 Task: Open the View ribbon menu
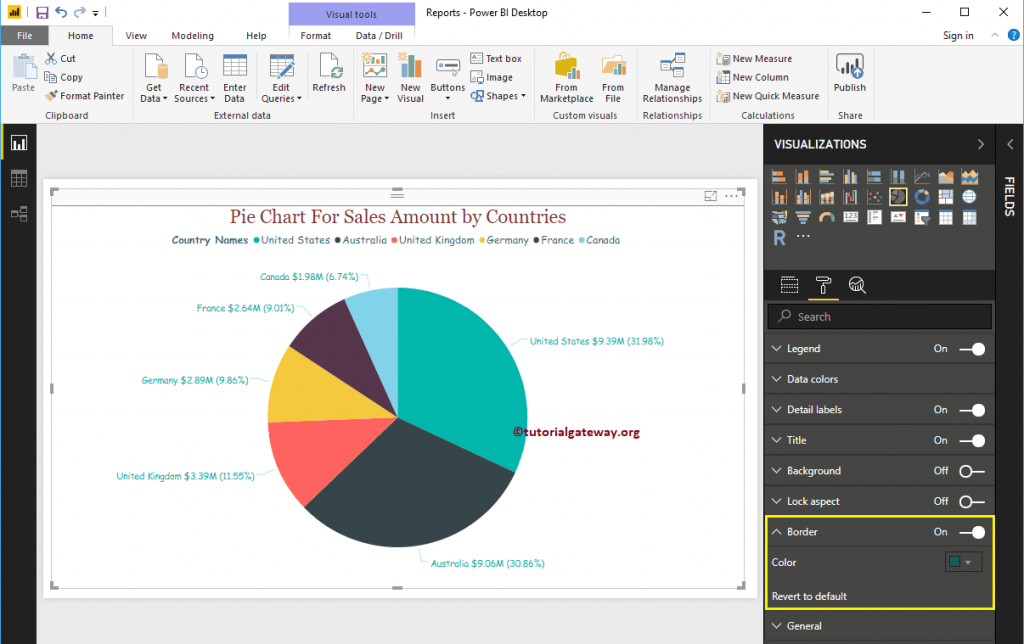pos(136,35)
